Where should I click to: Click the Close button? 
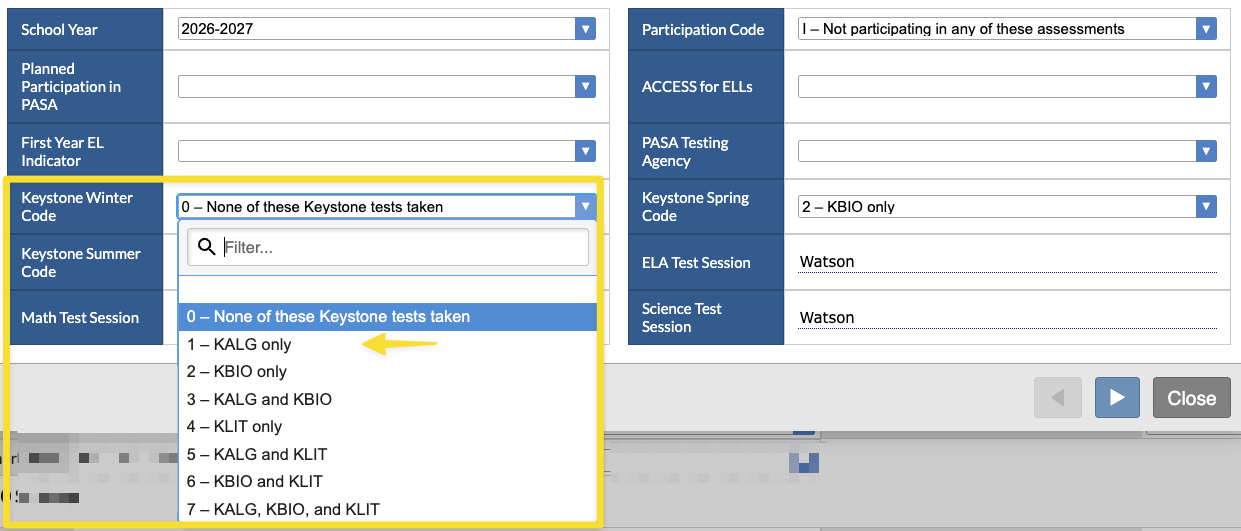pyautogui.click(x=1192, y=397)
